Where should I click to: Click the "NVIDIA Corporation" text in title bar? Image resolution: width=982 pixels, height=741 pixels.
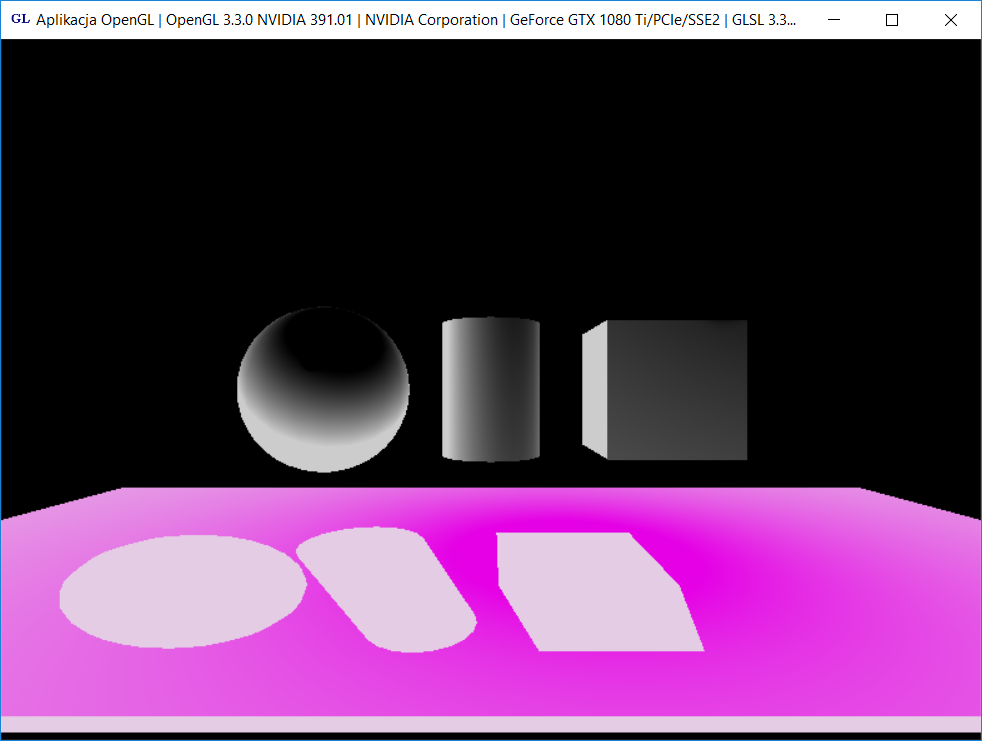(431, 20)
